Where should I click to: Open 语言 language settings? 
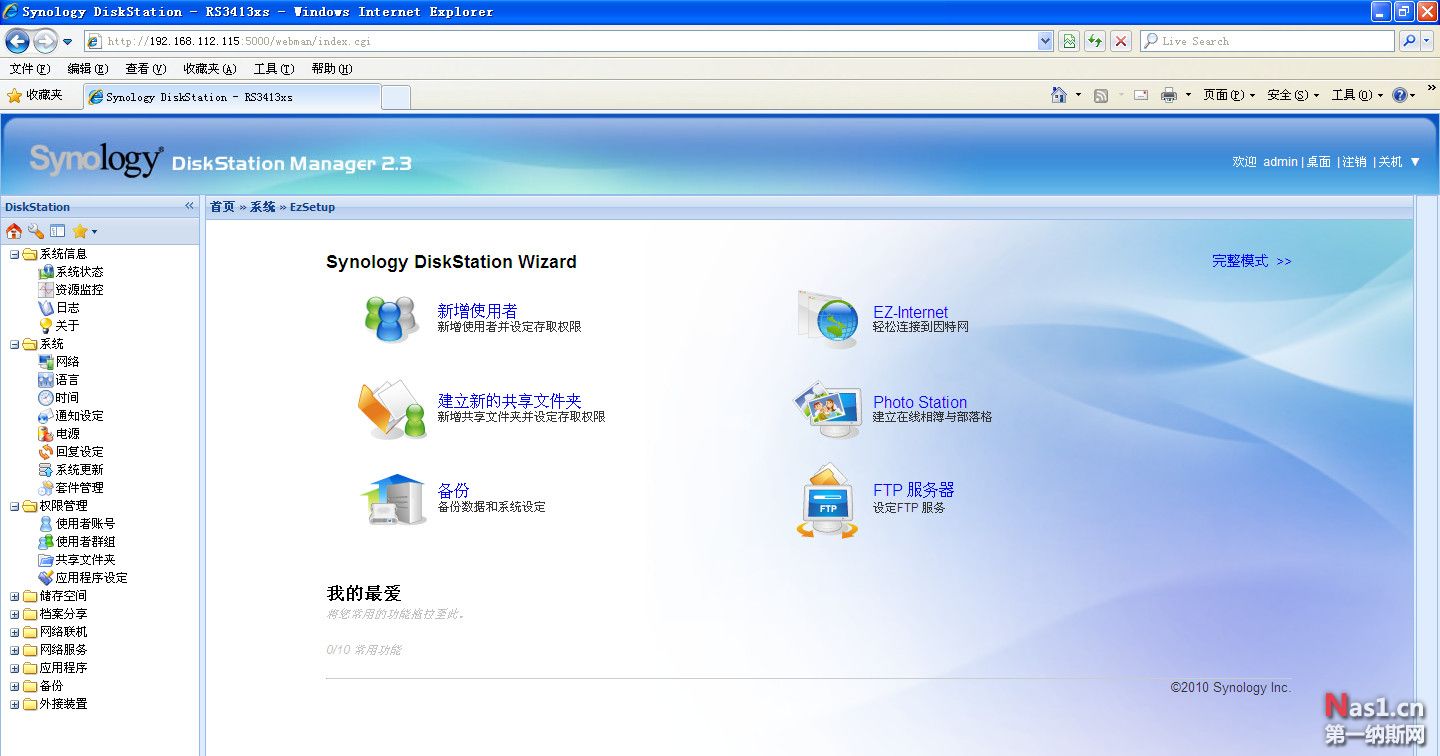[x=67, y=380]
